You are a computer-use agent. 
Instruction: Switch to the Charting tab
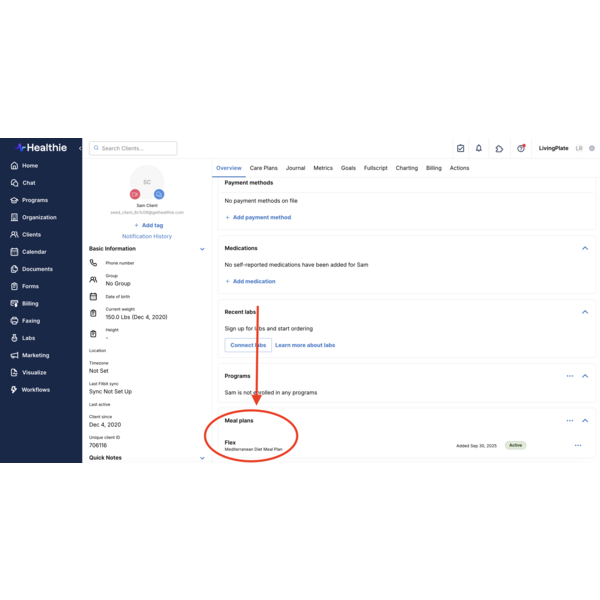pos(406,168)
